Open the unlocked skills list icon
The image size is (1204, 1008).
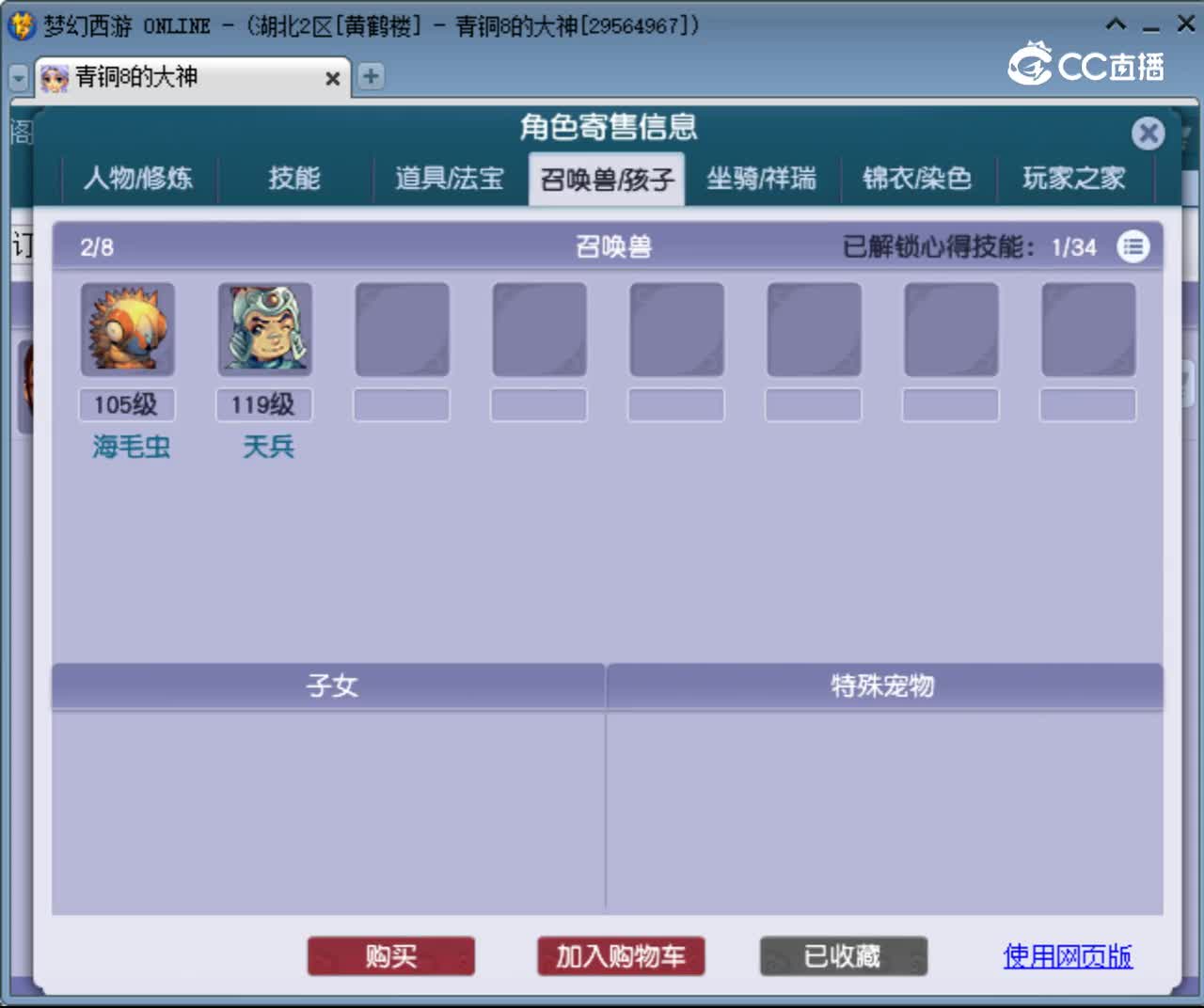click(1133, 246)
